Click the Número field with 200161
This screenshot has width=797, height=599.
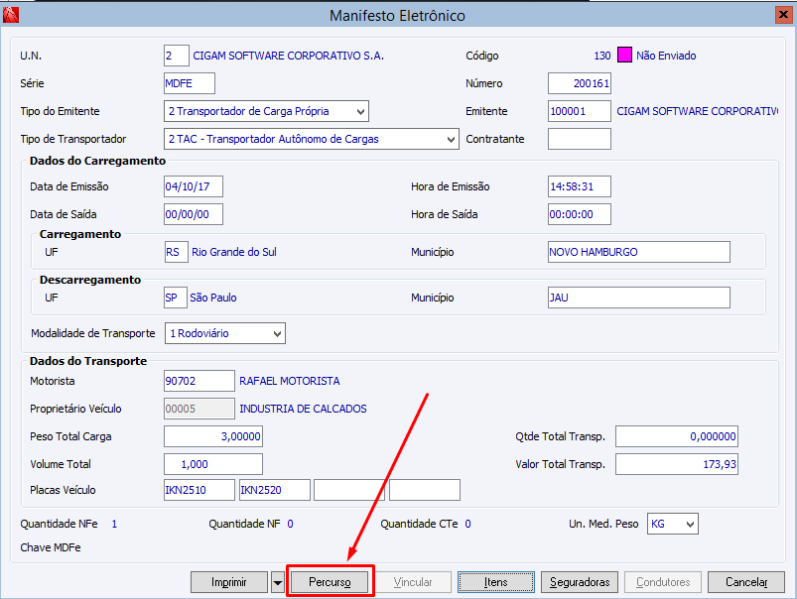click(x=579, y=83)
